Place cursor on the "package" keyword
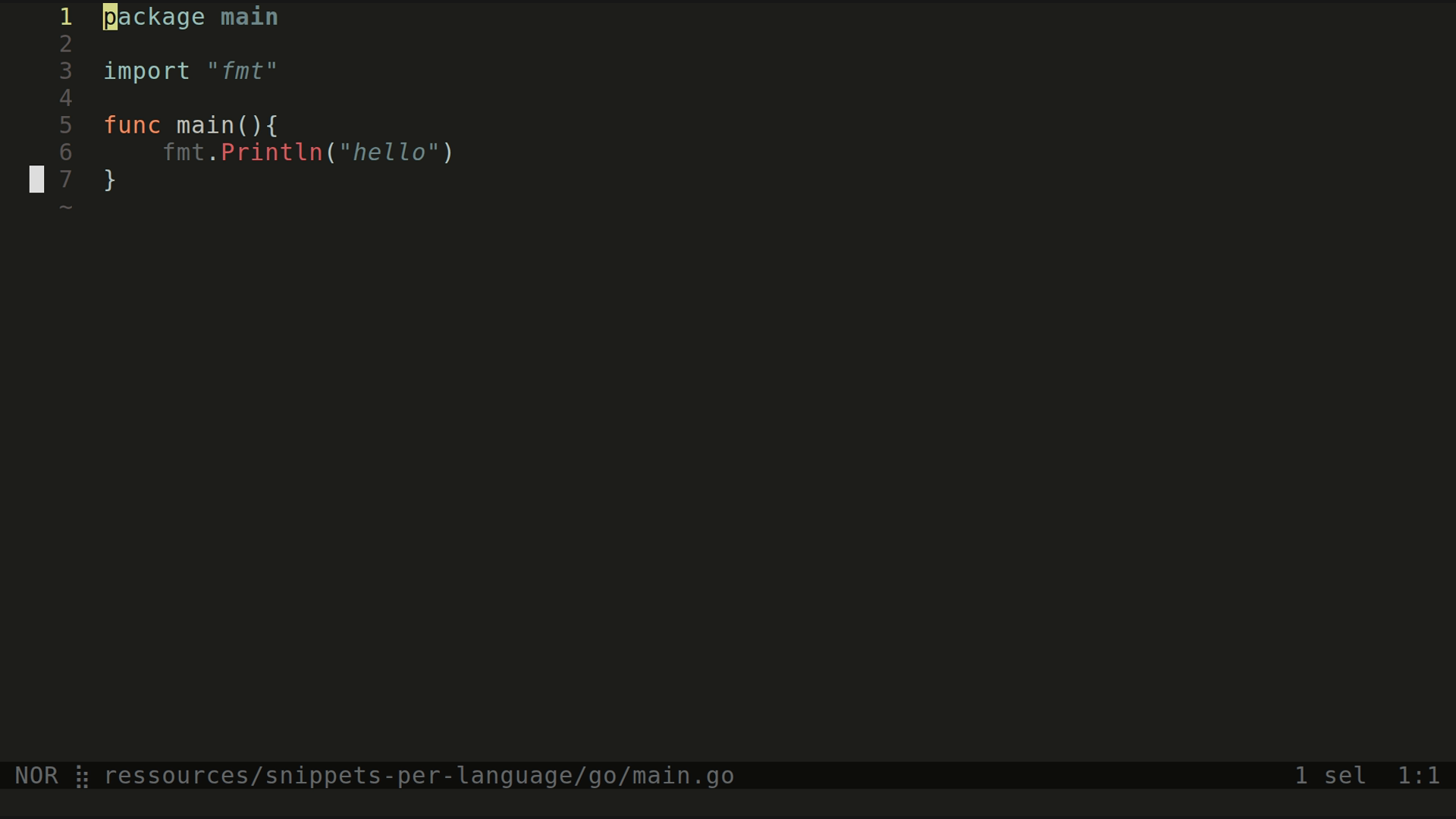Screen dimensions: 1456x819 pyautogui.click(x=154, y=17)
